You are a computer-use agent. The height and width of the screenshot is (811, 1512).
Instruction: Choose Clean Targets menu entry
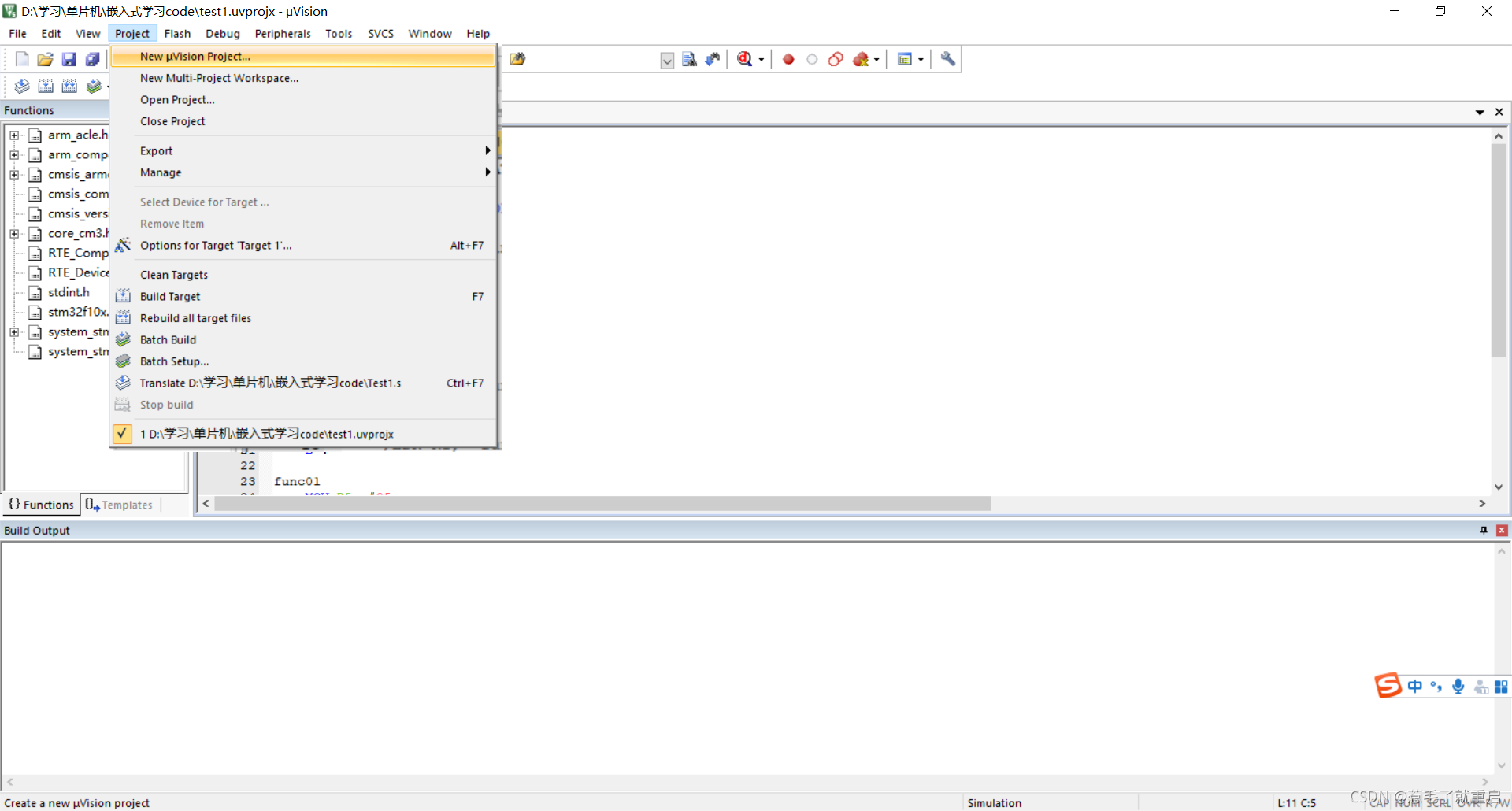303,275
